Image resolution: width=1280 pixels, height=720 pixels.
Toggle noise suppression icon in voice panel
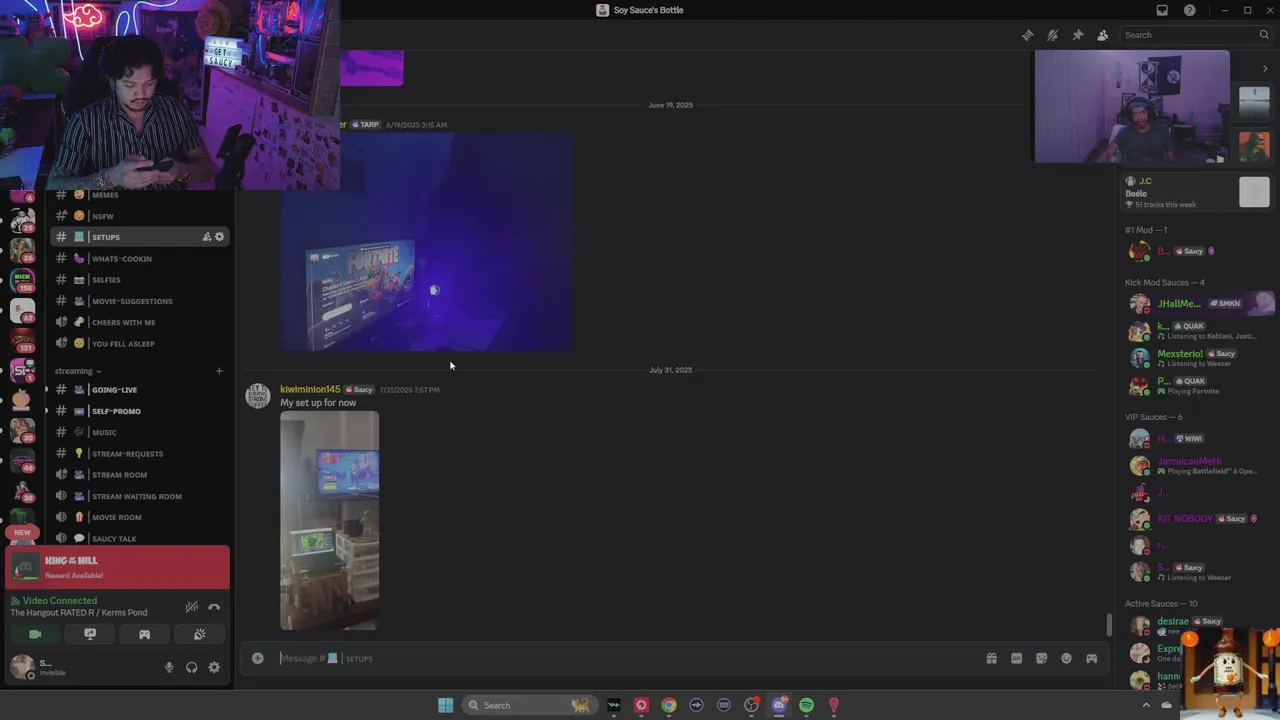pos(192,607)
